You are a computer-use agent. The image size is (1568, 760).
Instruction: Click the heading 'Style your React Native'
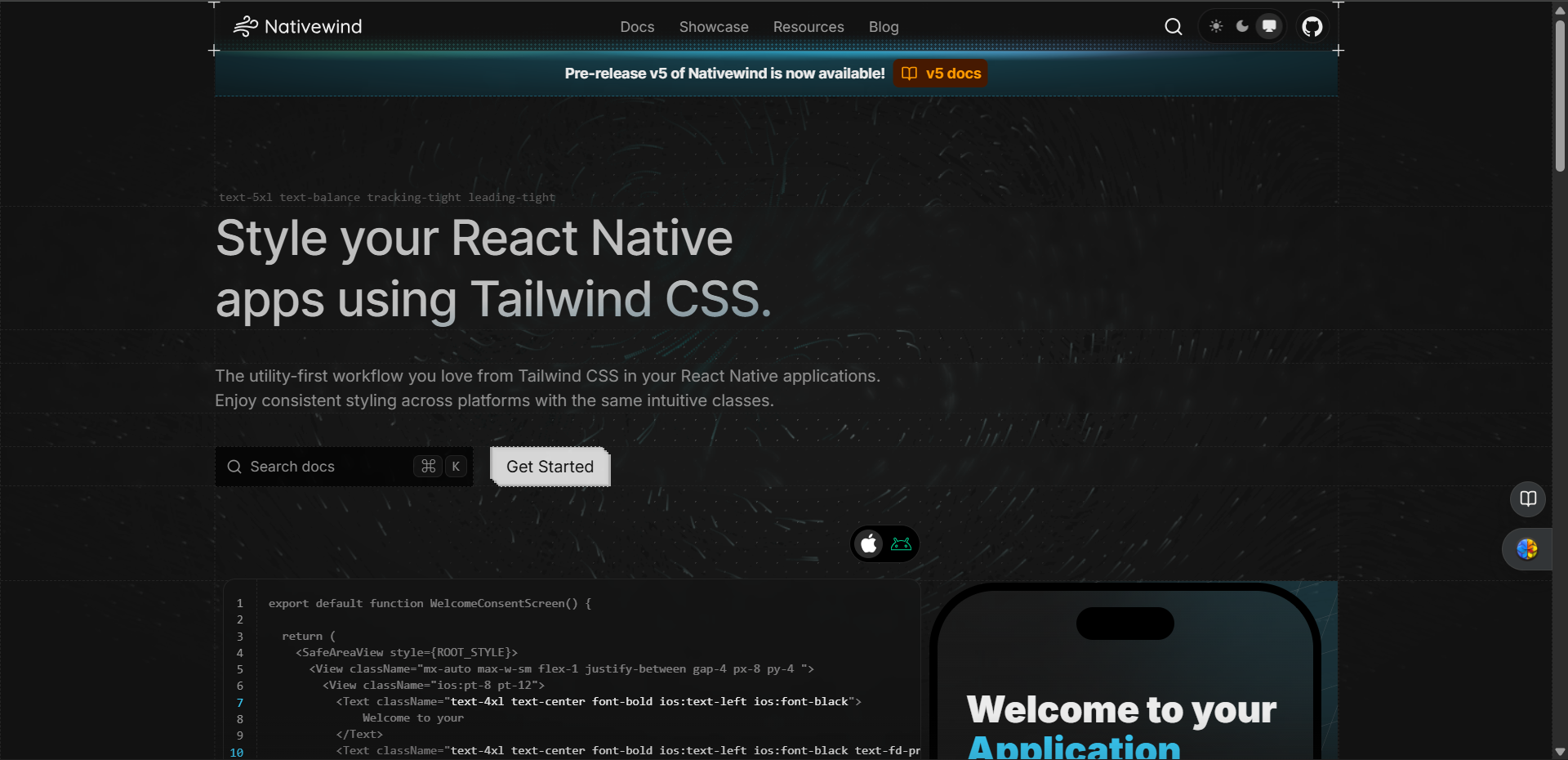pyautogui.click(x=474, y=238)
